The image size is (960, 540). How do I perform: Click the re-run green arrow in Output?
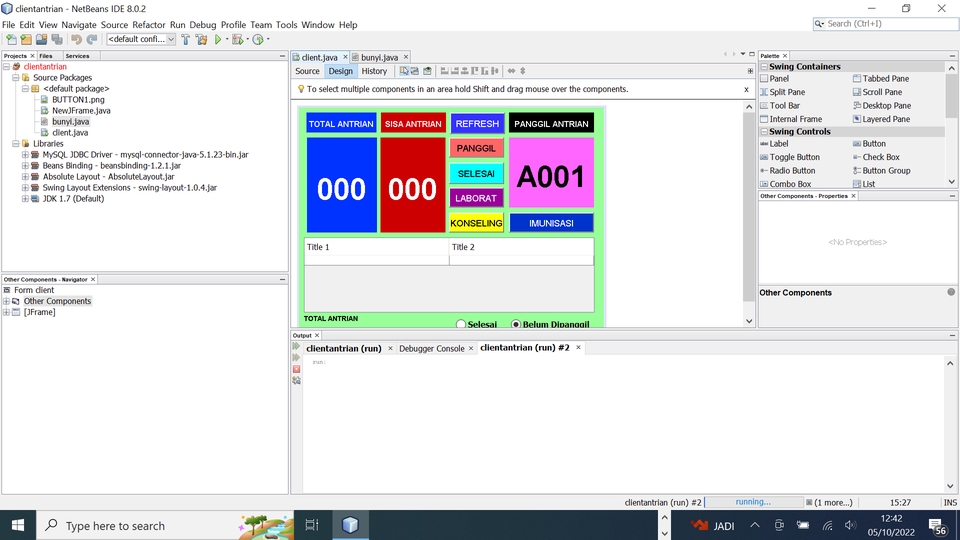click(x=296, y=347)
